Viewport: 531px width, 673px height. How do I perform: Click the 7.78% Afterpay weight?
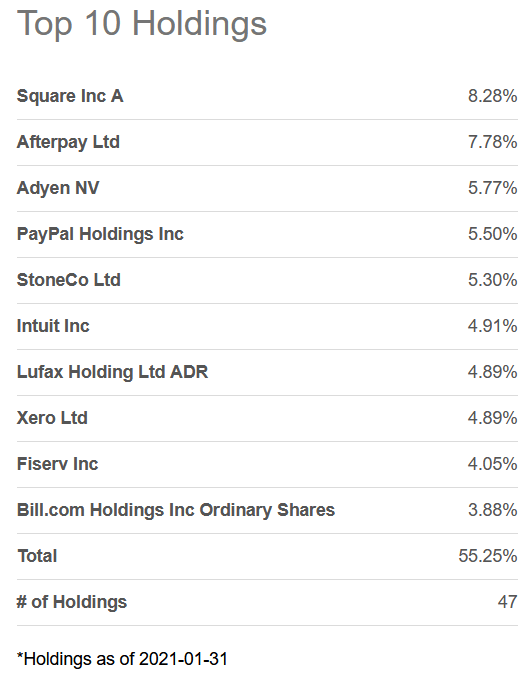(493, 142)
